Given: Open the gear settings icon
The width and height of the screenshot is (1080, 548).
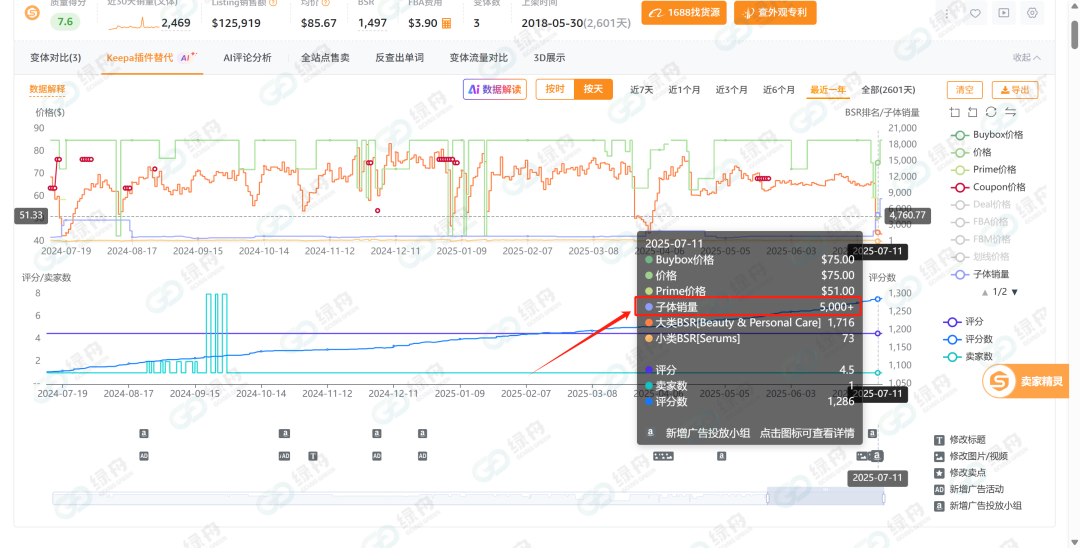Looking at the screenshot, I should click(x=1032, y=13).
